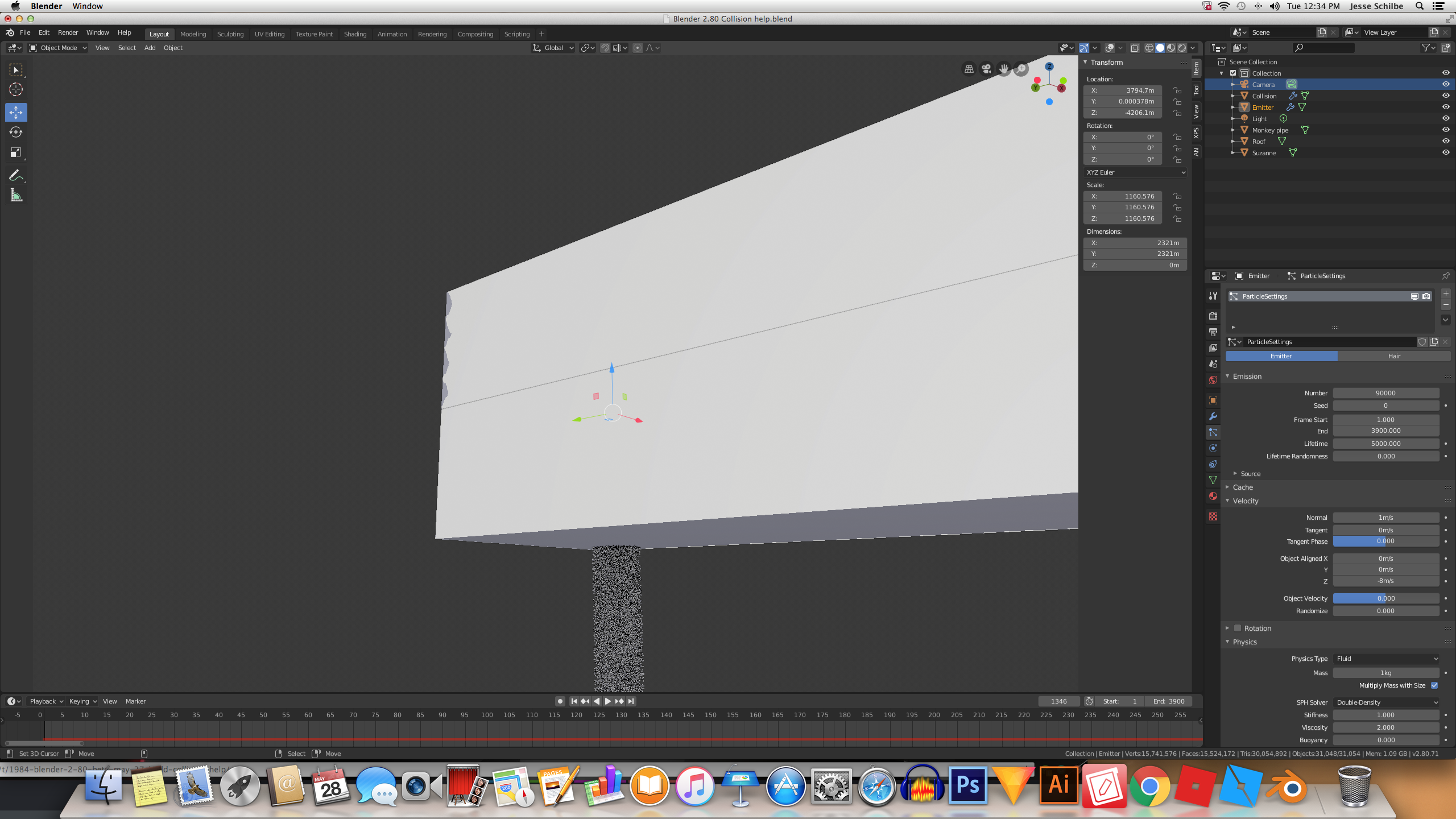
Task: Expand the Cache panel
Action: click(1242, 487)
